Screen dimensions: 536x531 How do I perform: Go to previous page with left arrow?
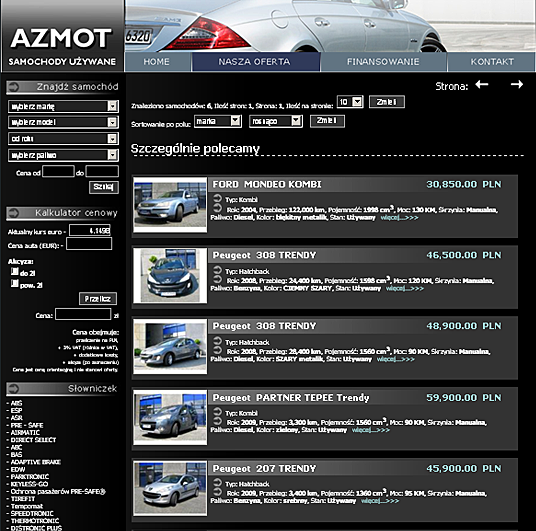click(482, 84)
